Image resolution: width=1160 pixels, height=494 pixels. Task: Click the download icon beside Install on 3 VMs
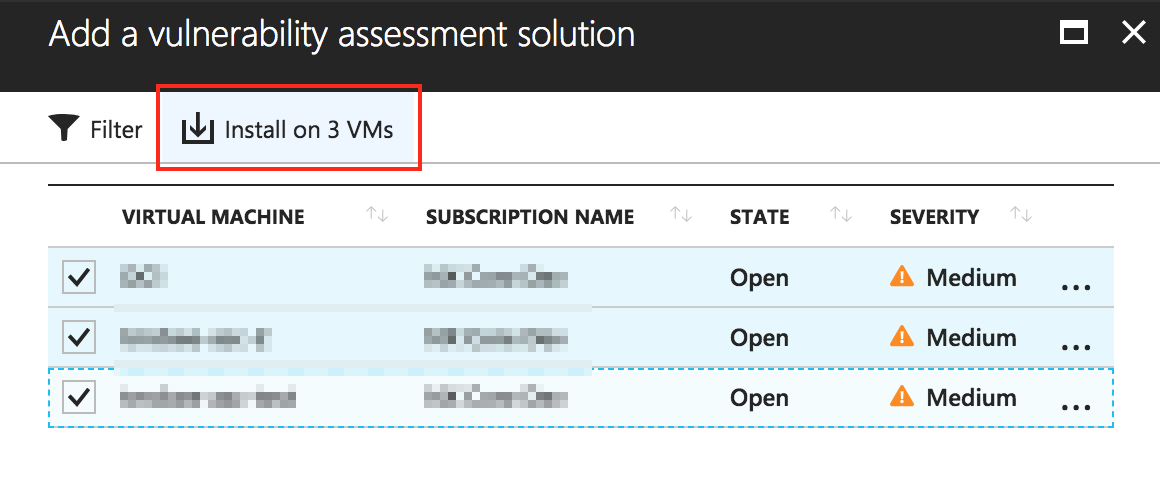pos(198,129)
